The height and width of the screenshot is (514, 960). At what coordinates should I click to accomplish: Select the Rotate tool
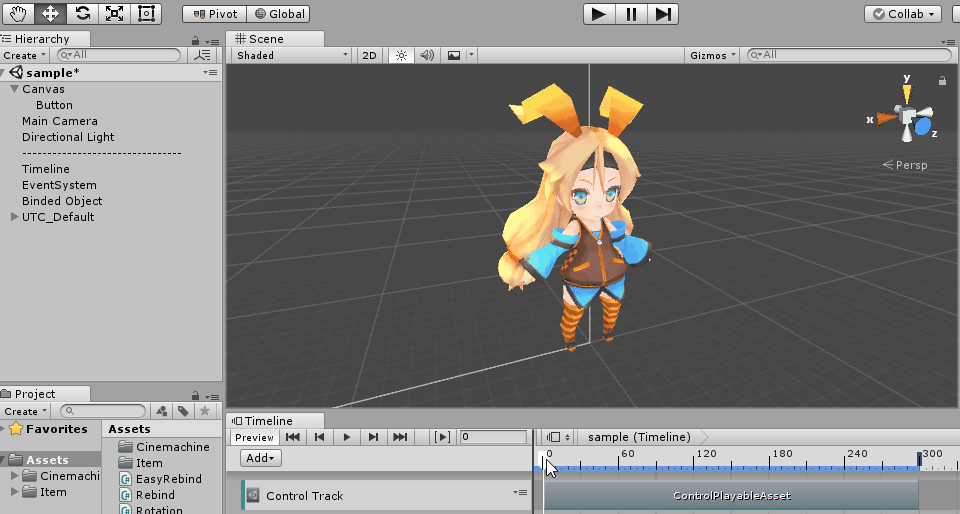coord(82,13)
